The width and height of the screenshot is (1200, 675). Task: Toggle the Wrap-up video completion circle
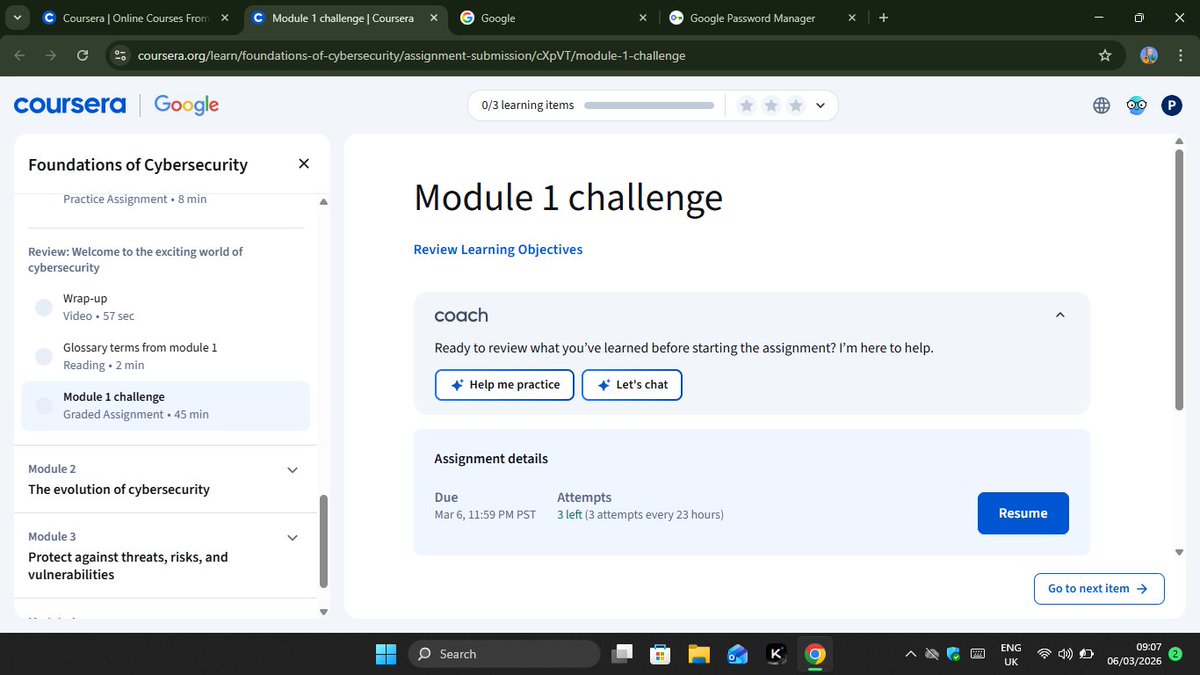point(44,307)
